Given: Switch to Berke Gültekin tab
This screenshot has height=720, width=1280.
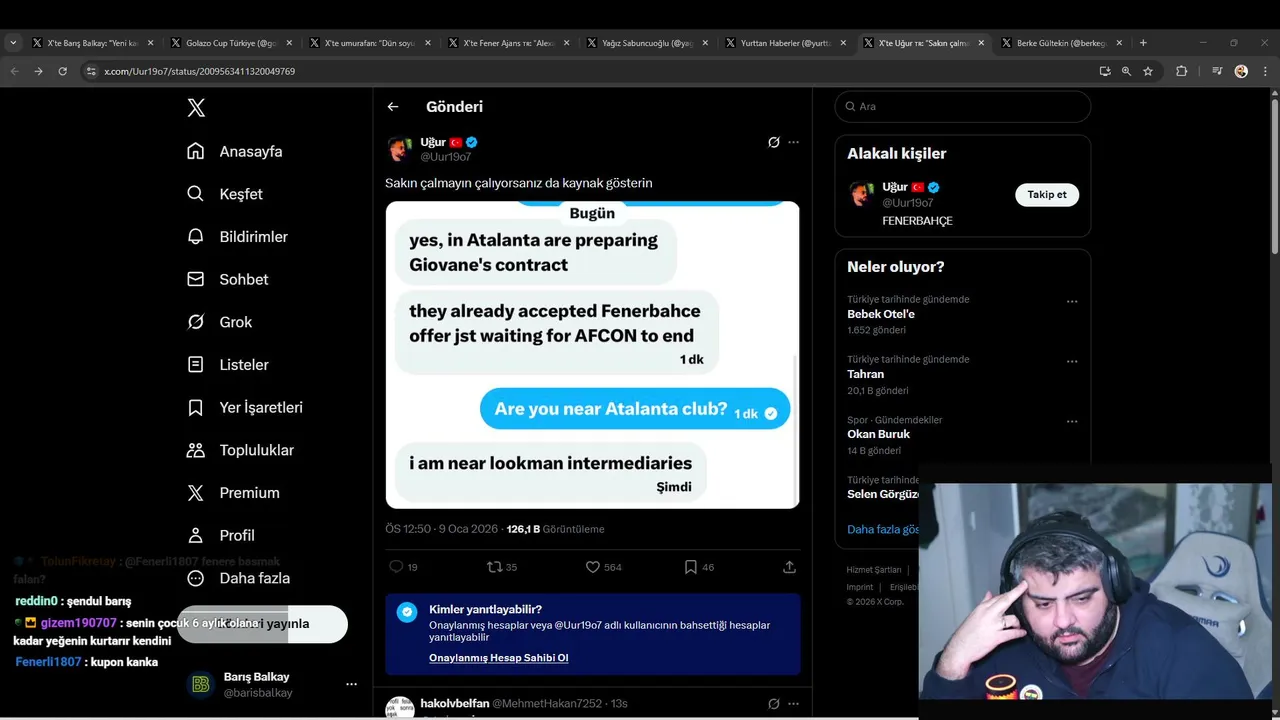Looking at the screenshot, I should pos(1061,43).
